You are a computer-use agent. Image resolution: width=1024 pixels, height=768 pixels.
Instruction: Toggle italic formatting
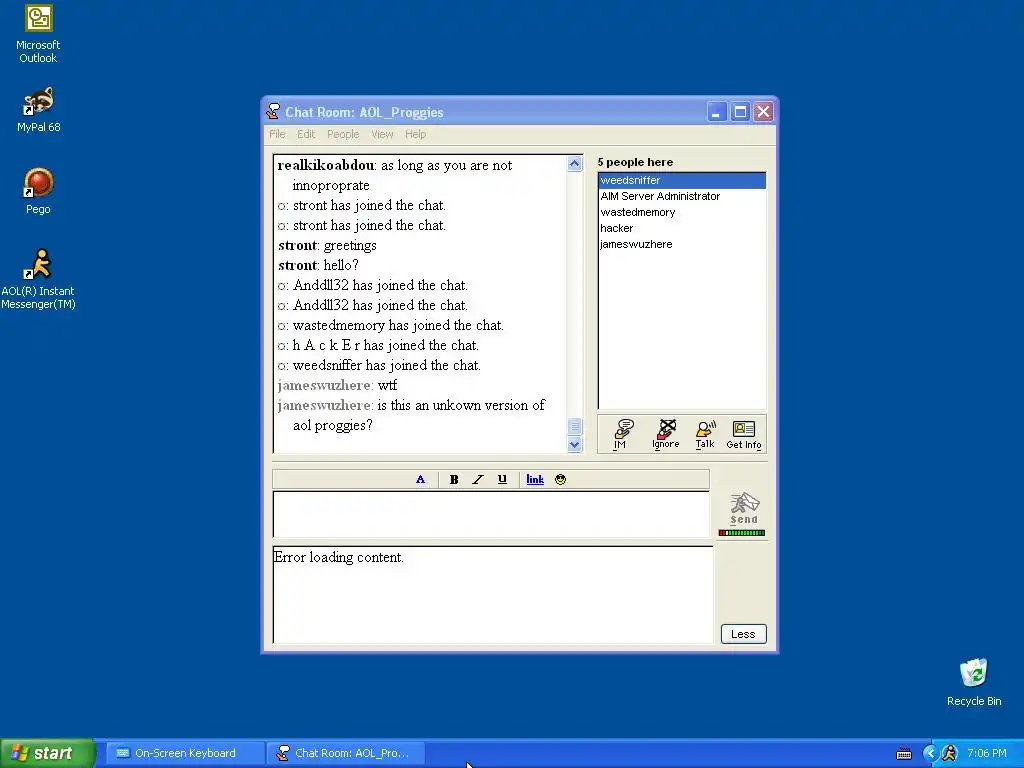478,479
